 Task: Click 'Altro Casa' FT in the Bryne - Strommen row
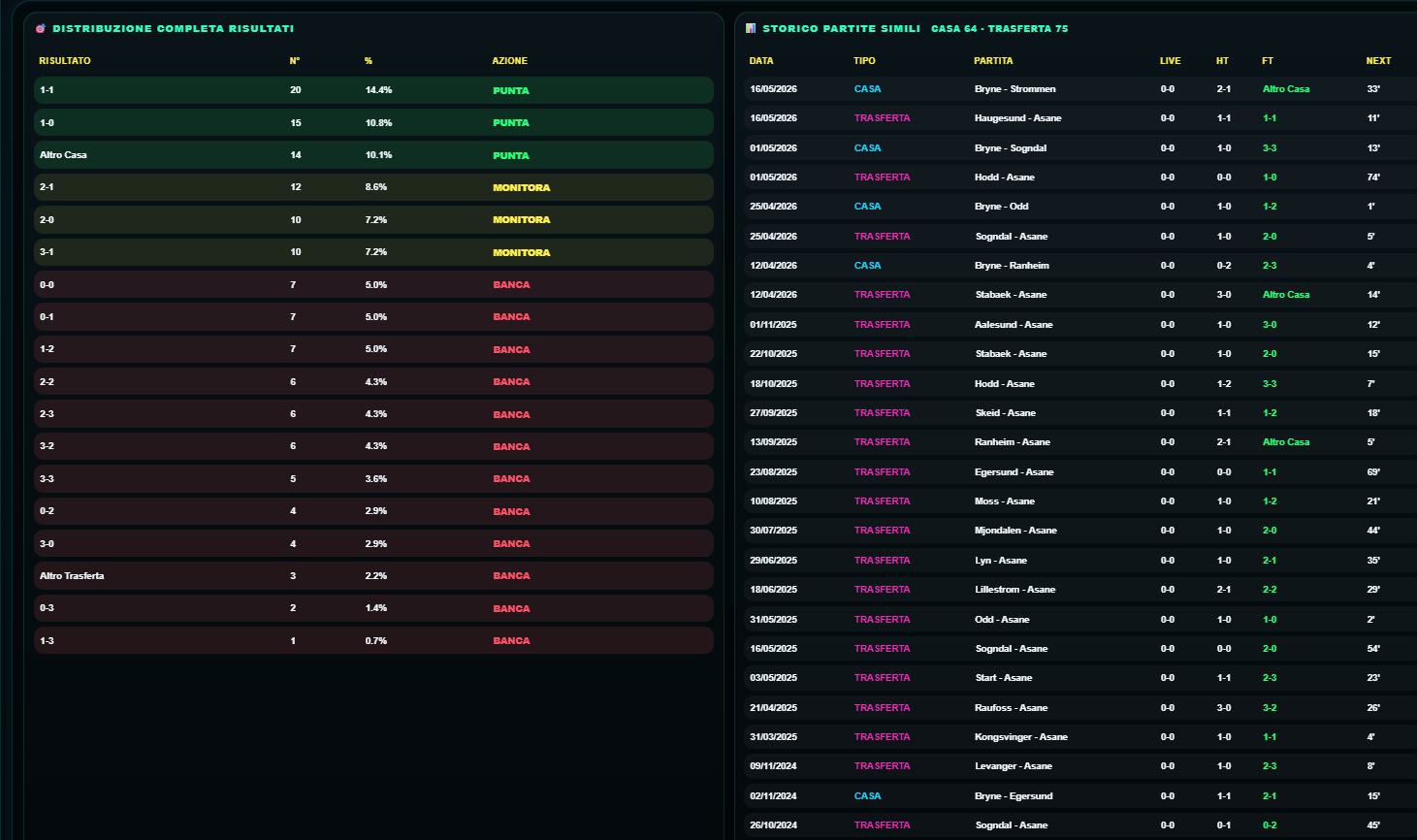click(1286, 89)
